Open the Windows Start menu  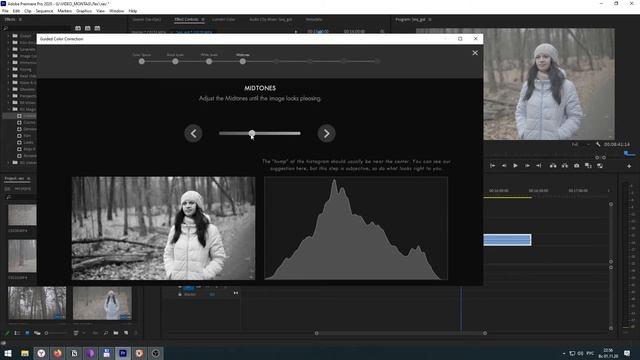pyautogui.click(x=8, y=353)
